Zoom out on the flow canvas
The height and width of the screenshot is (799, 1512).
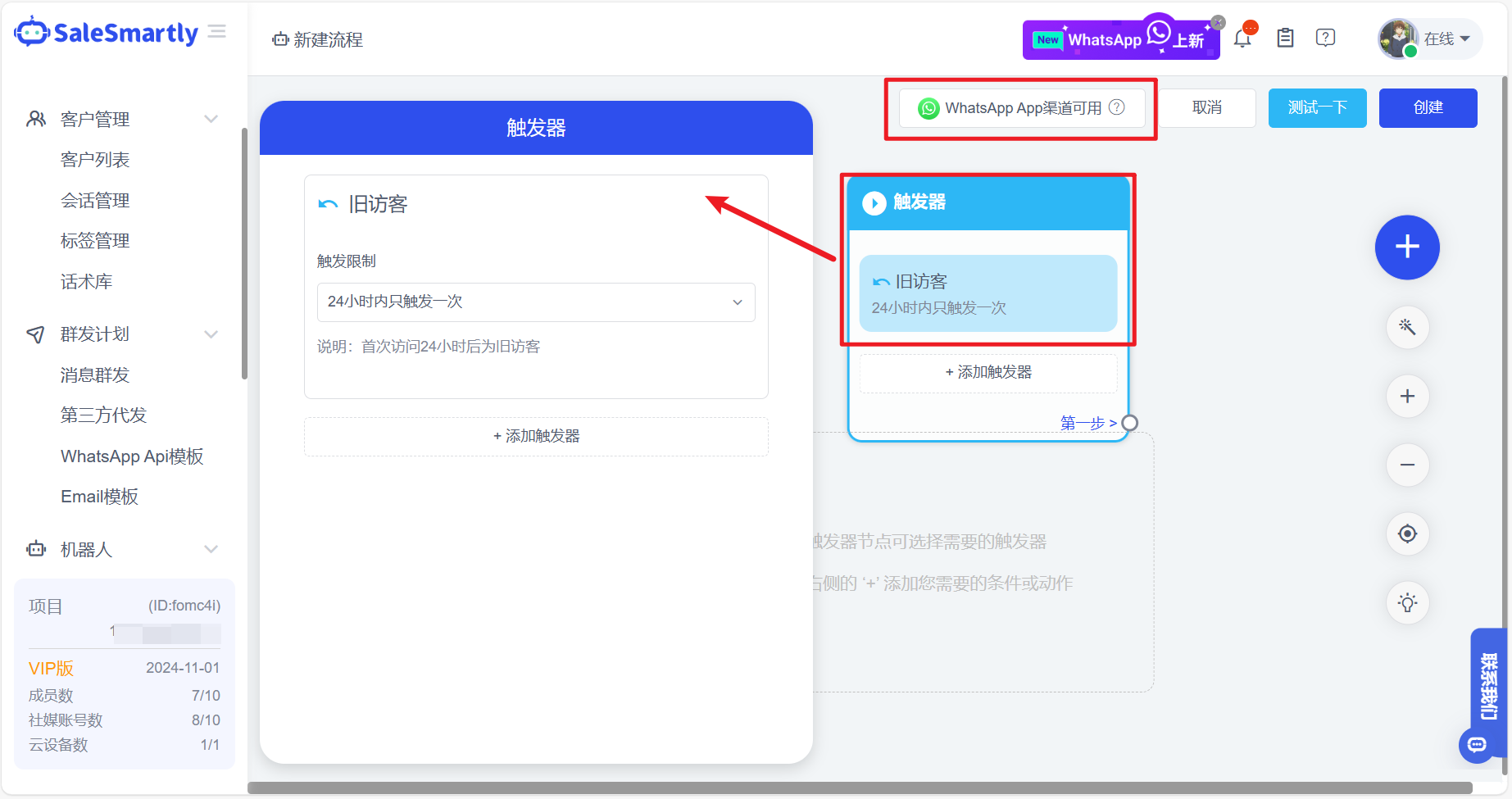pyautogui.click(x=1407, y=465)
